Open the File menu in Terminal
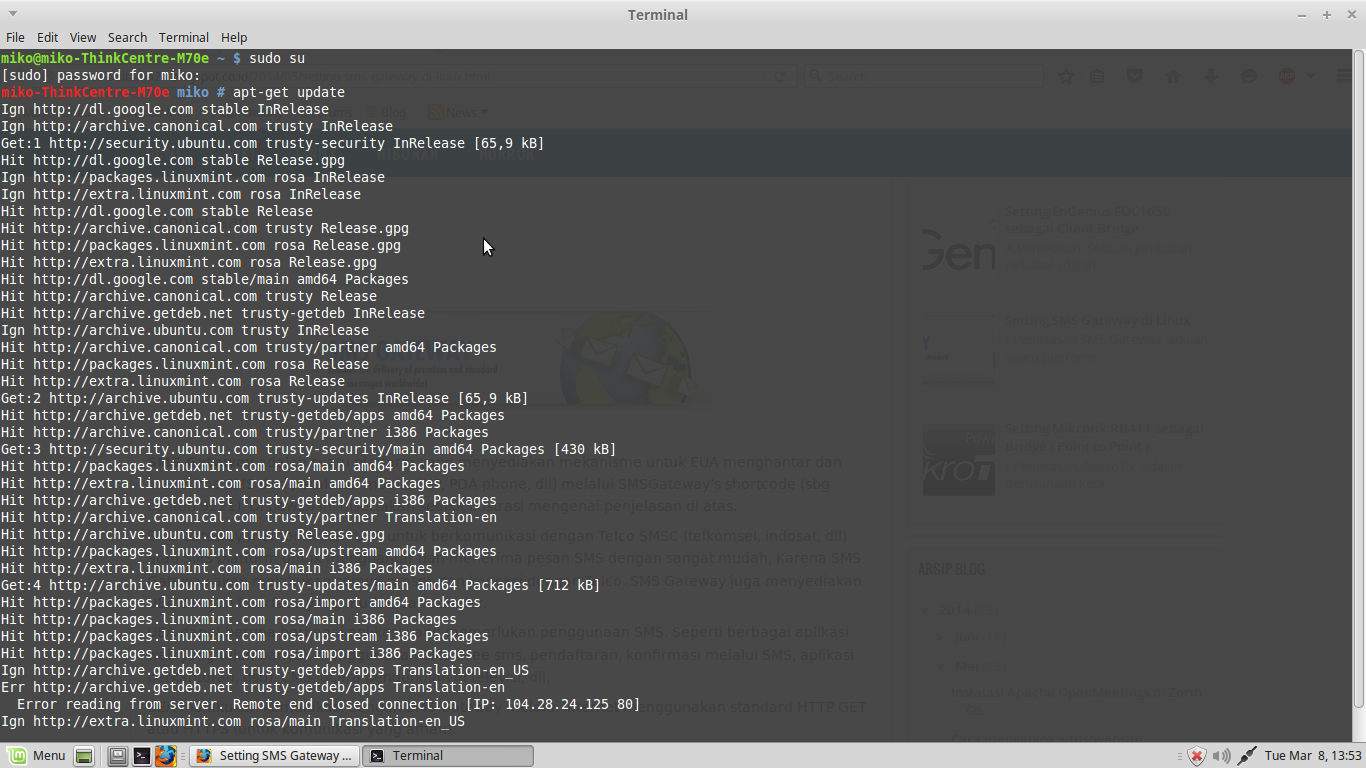 [15, 37]
